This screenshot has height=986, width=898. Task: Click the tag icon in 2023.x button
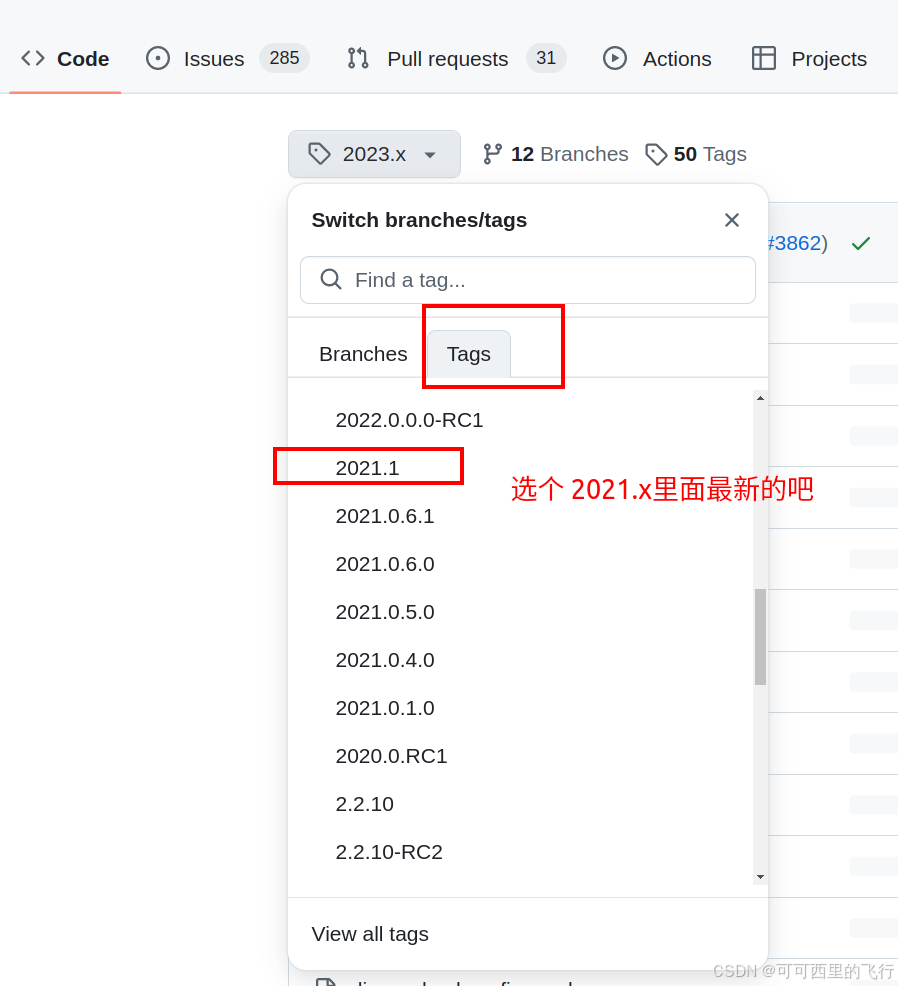(x=319, y=153)
